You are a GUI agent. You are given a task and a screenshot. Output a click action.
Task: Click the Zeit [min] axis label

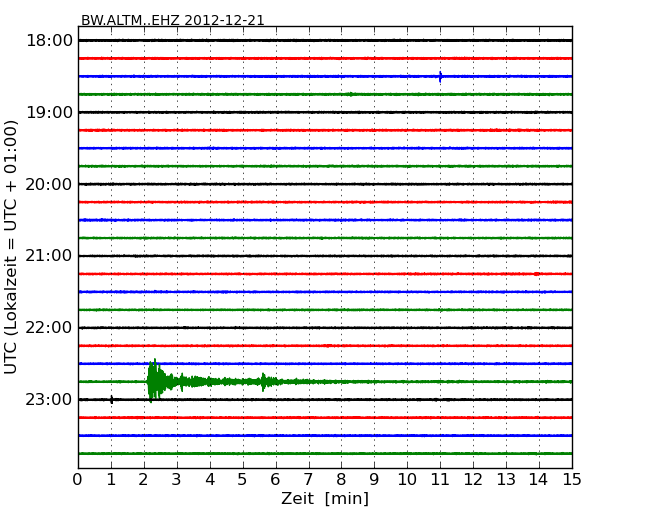click(325, 498)
